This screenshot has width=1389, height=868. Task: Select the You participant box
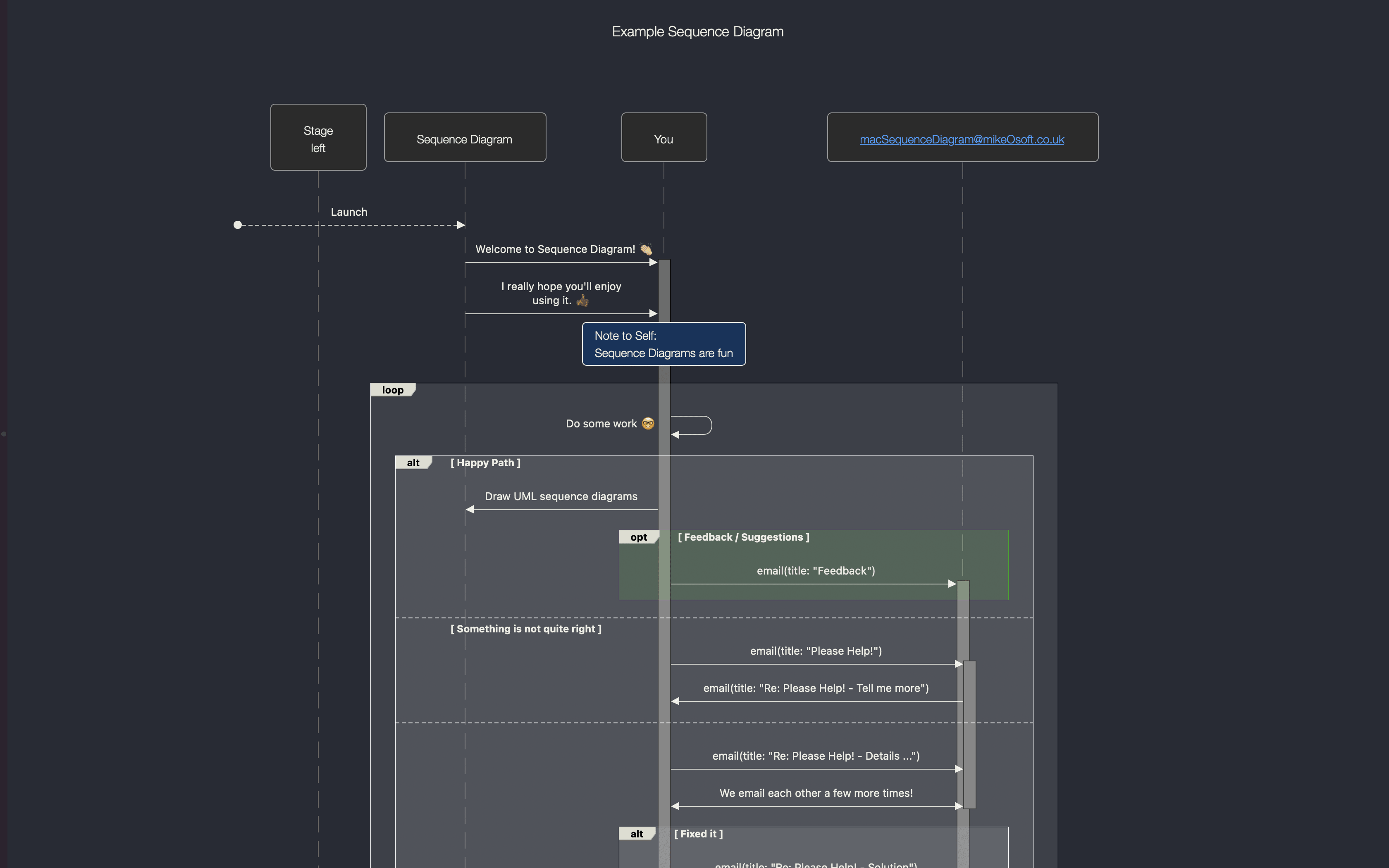663,137
